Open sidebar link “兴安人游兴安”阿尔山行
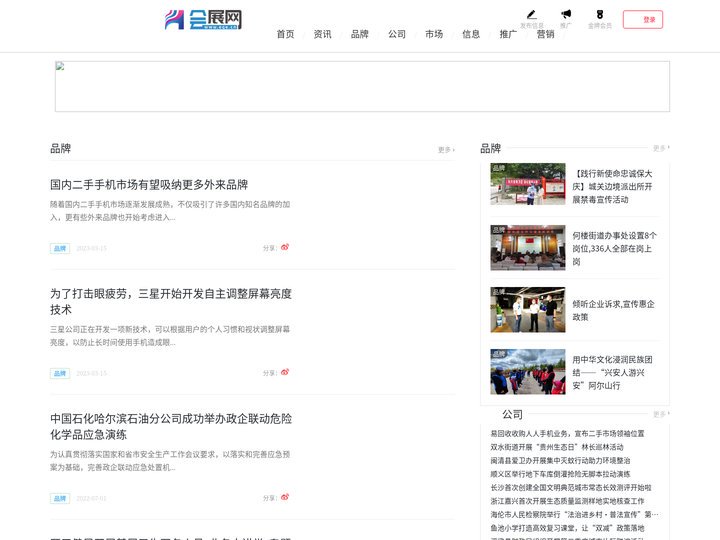The width and height of the screenshot is (720, 540). coord(613,372)
